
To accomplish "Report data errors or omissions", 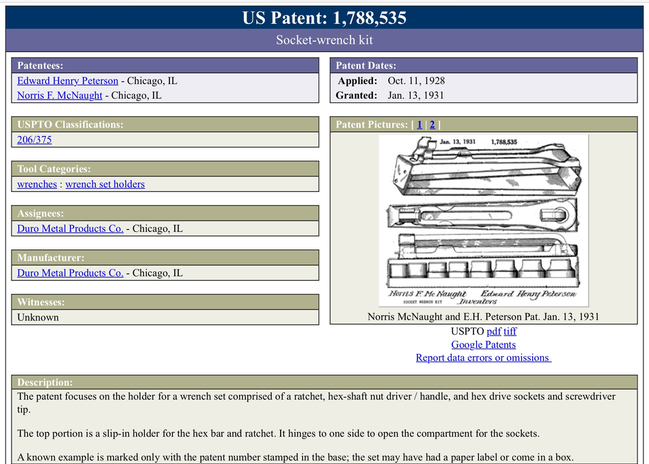I will 483,357.
